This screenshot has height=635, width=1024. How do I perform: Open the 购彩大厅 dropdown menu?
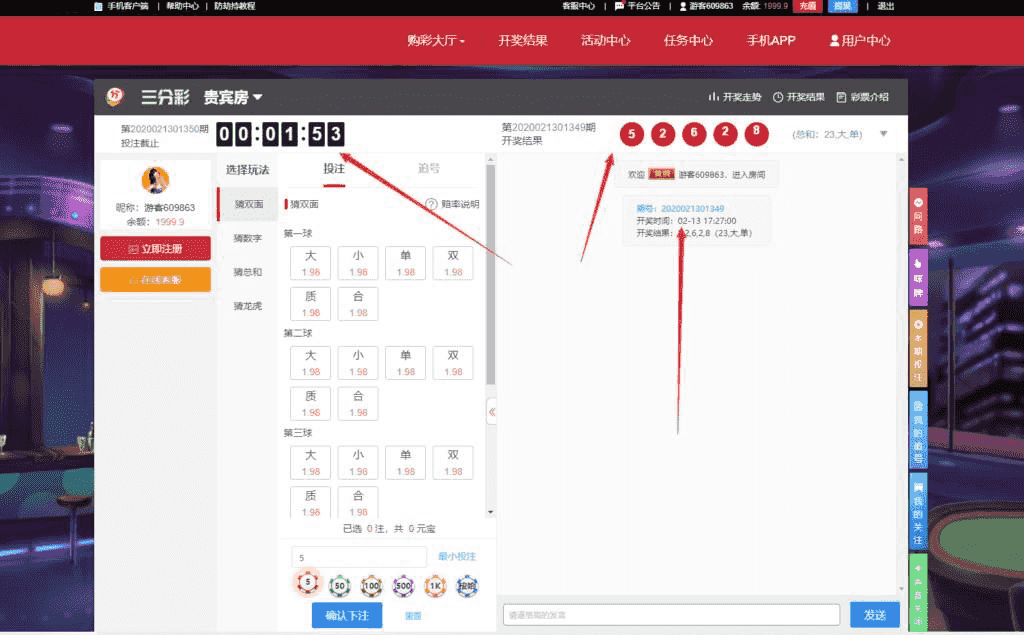point(436,41)
